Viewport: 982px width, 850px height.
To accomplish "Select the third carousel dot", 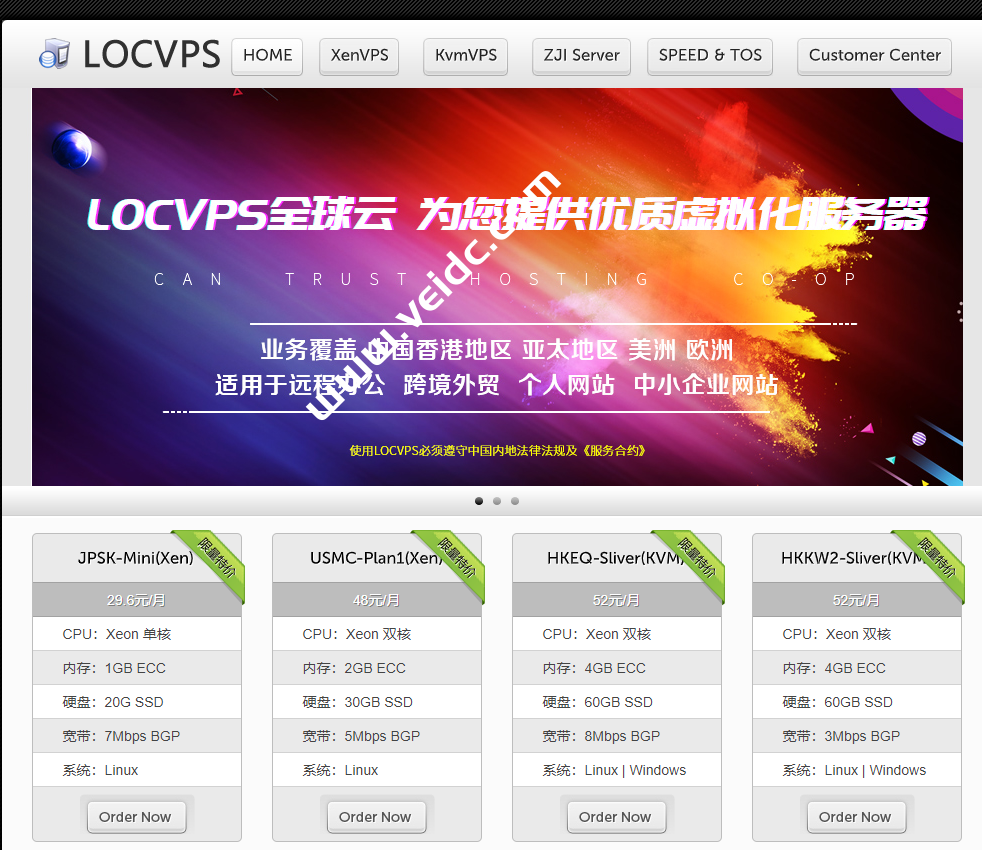I will [515, 501].
